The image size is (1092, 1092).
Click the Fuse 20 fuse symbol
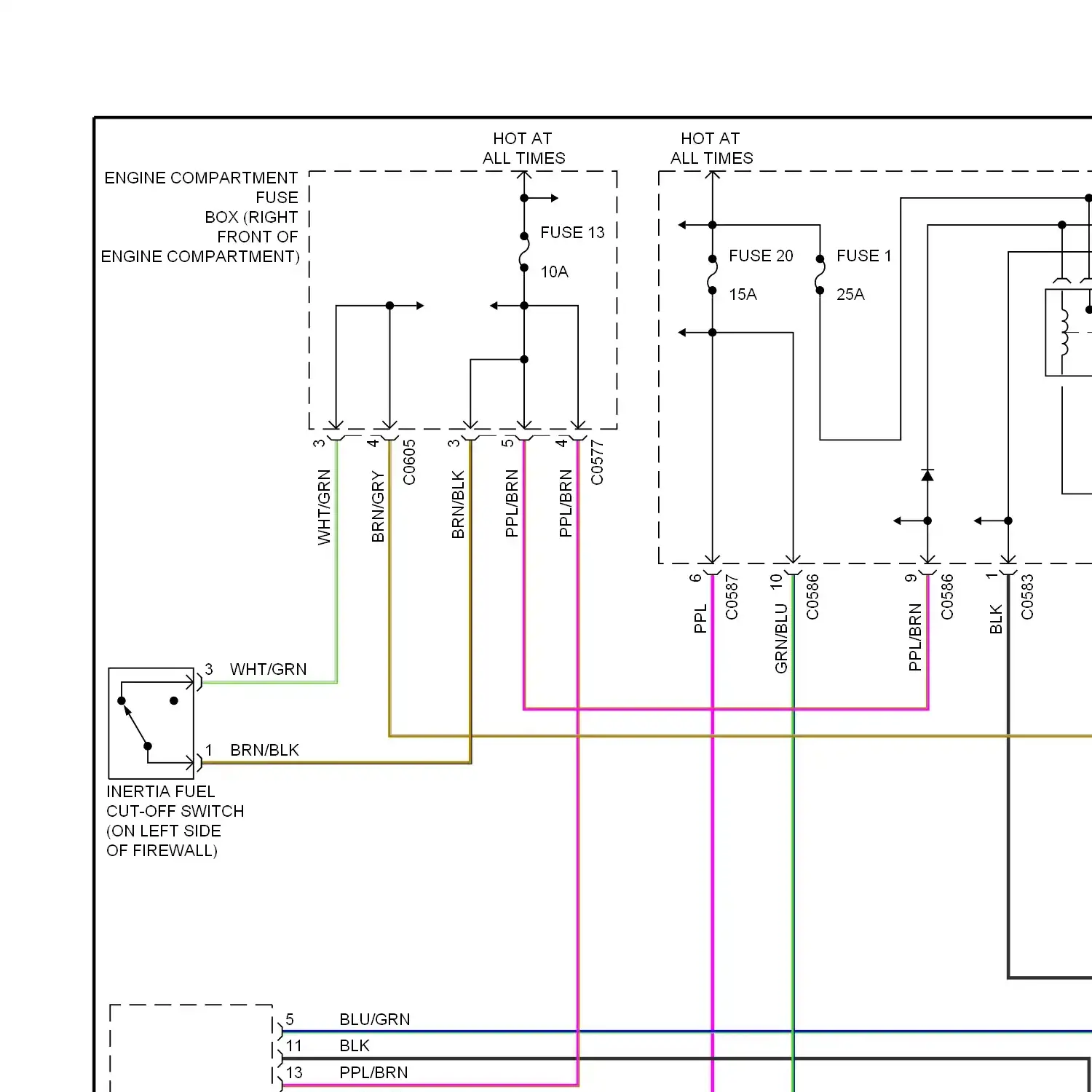[x=712, y=274]
